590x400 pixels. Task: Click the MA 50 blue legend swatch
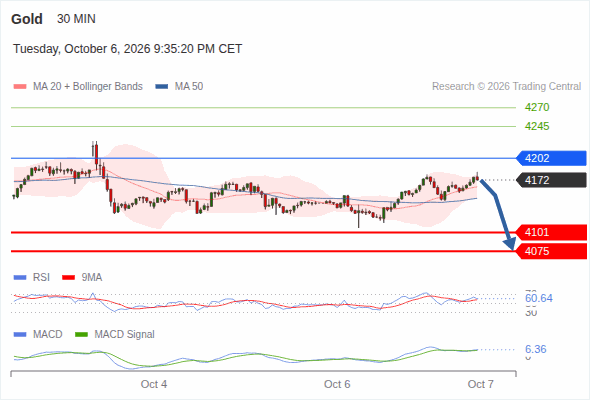162,87
